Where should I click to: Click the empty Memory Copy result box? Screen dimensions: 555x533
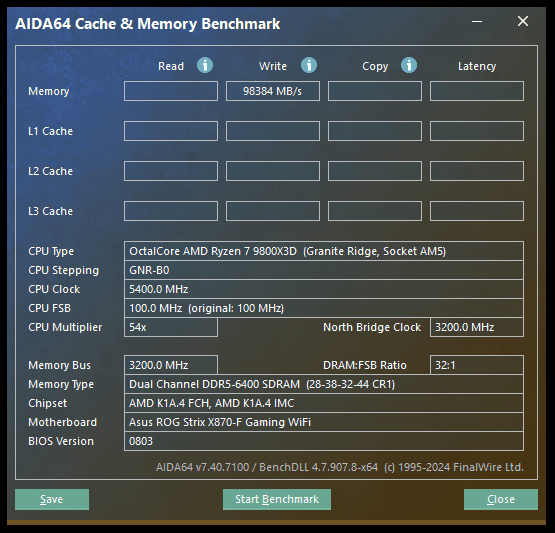click(374, 91)
